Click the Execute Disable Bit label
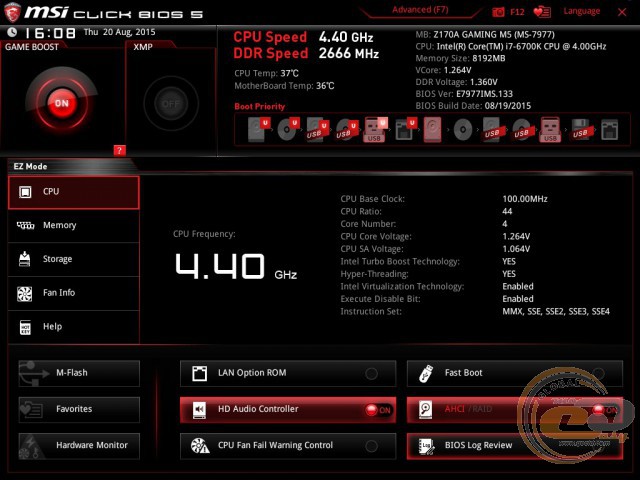 pyautogui.click(x=380, y=299)
